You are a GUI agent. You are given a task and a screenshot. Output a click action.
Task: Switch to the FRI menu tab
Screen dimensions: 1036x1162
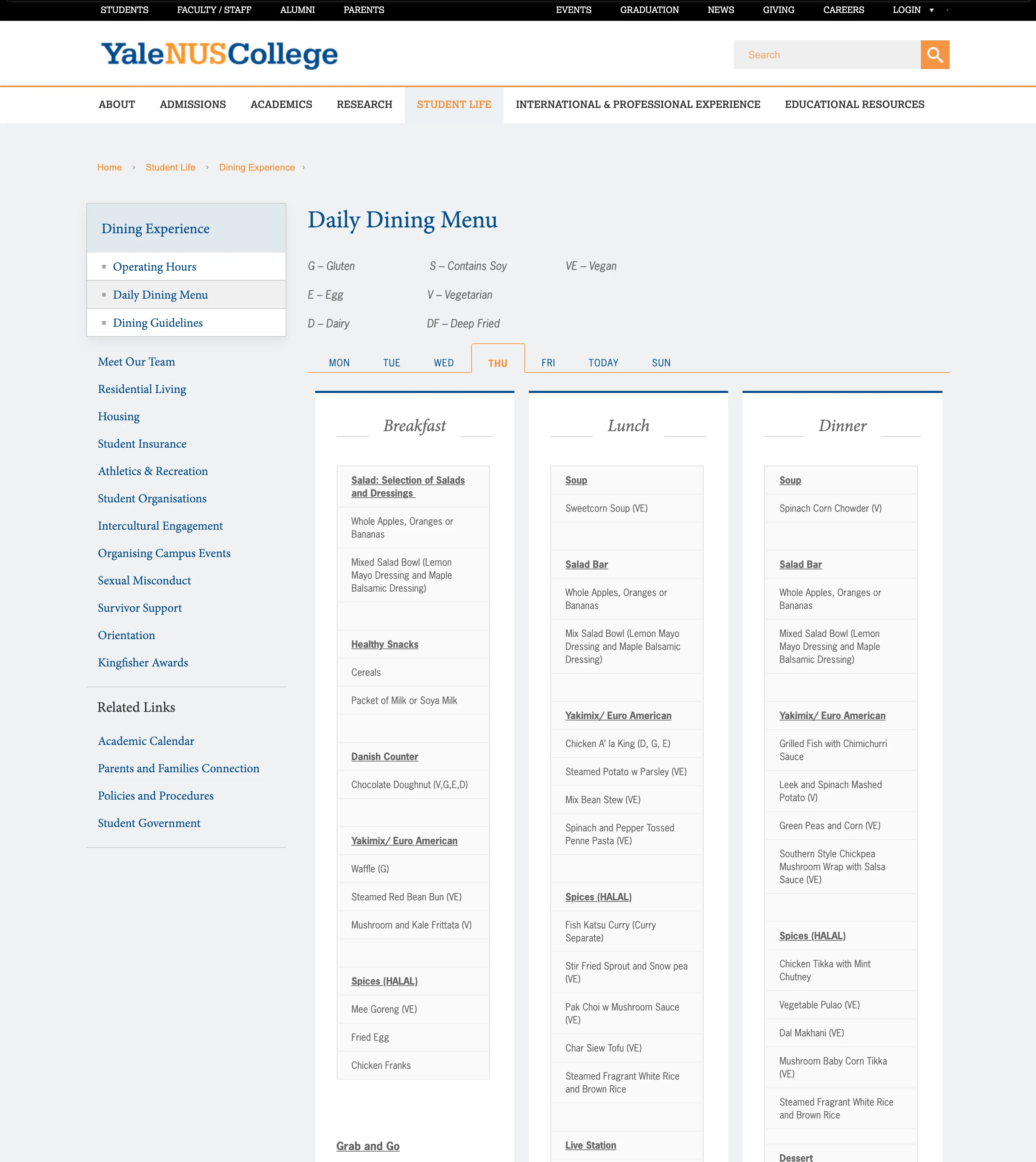[548, 363]
